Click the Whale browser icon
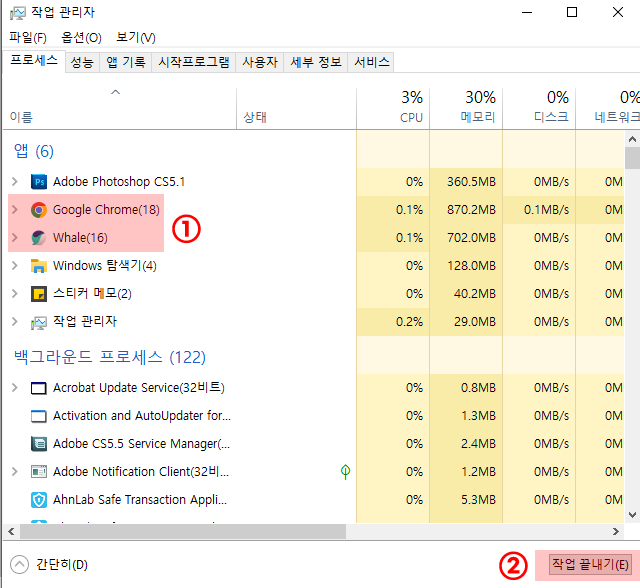Image resolution: width=640 pixels, height=588 pixels. [39, 238]
